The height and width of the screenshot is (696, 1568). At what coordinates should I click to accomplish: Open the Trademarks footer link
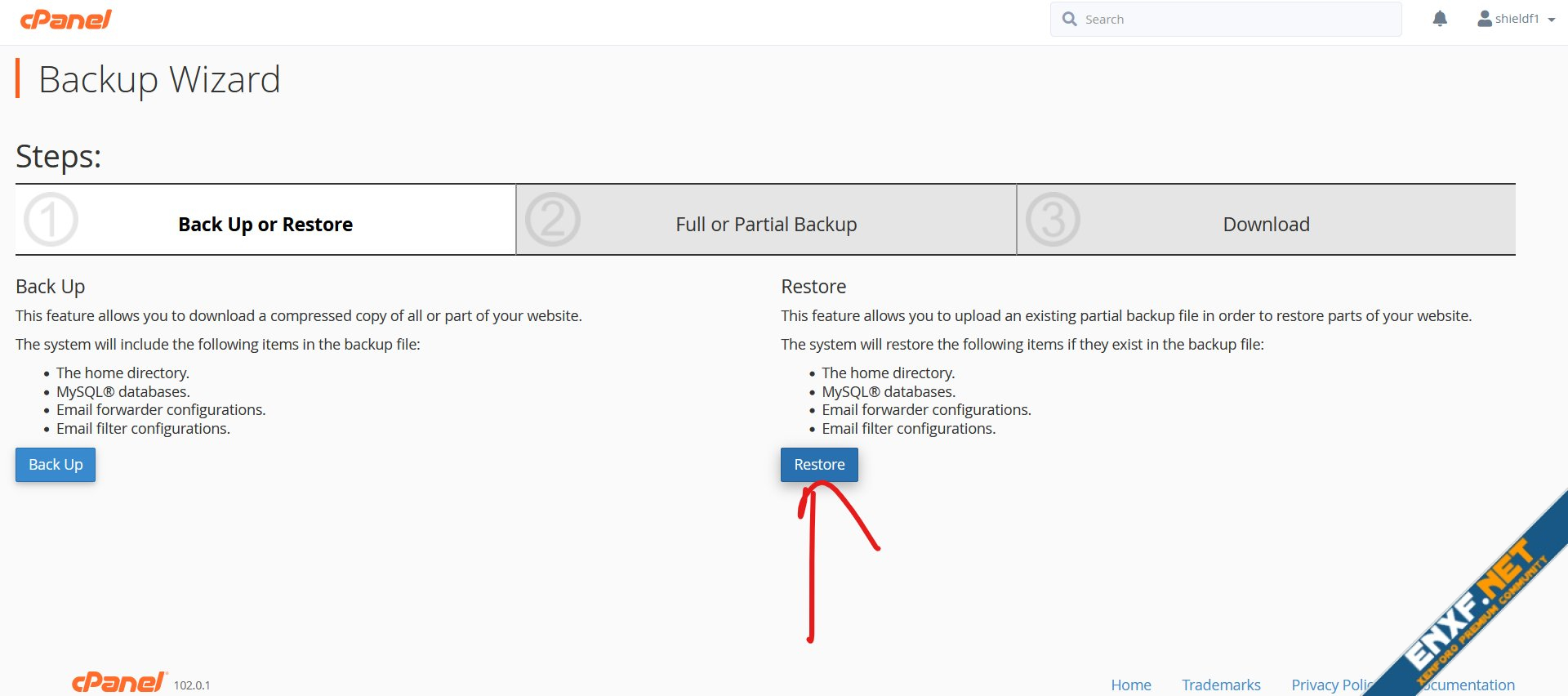click(1220, 685)
